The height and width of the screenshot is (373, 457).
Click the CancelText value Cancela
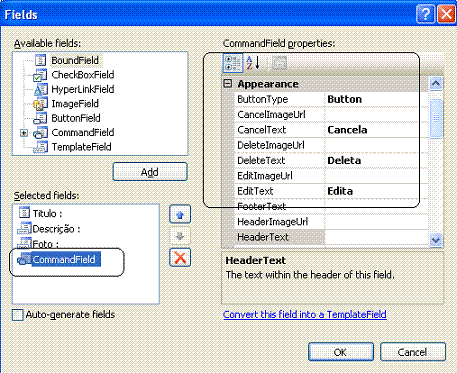pyautogui.click(x=347, y=130)
